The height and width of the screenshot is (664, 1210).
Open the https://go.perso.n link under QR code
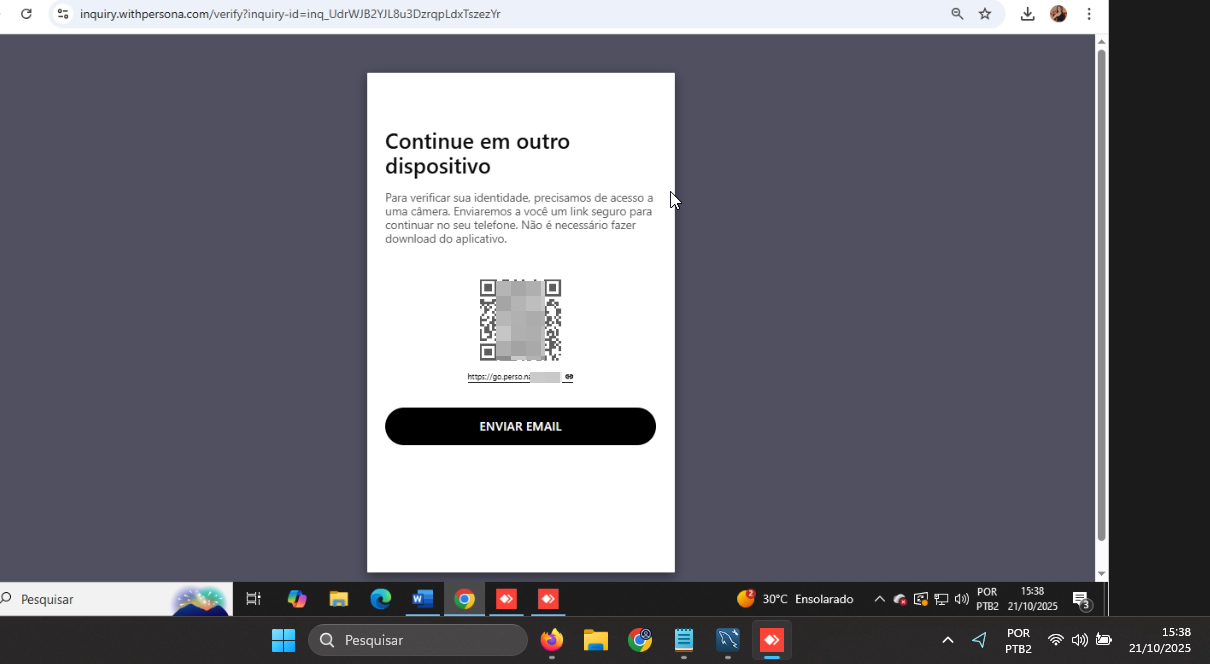pos(514,377)
